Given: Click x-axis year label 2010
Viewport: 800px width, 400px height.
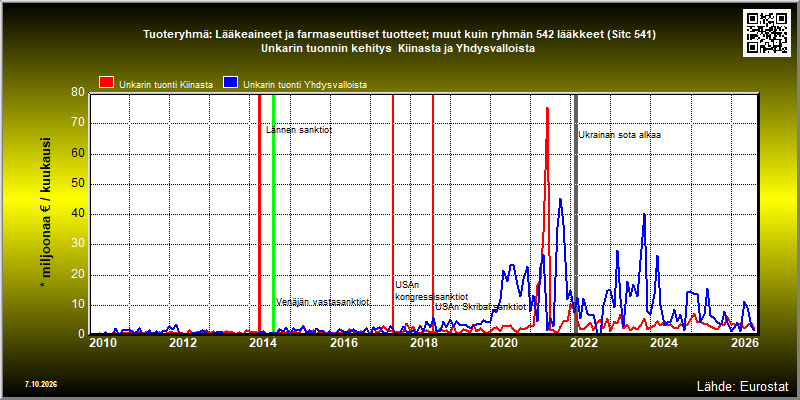Looking at the screenshot, I should (103, 342).
